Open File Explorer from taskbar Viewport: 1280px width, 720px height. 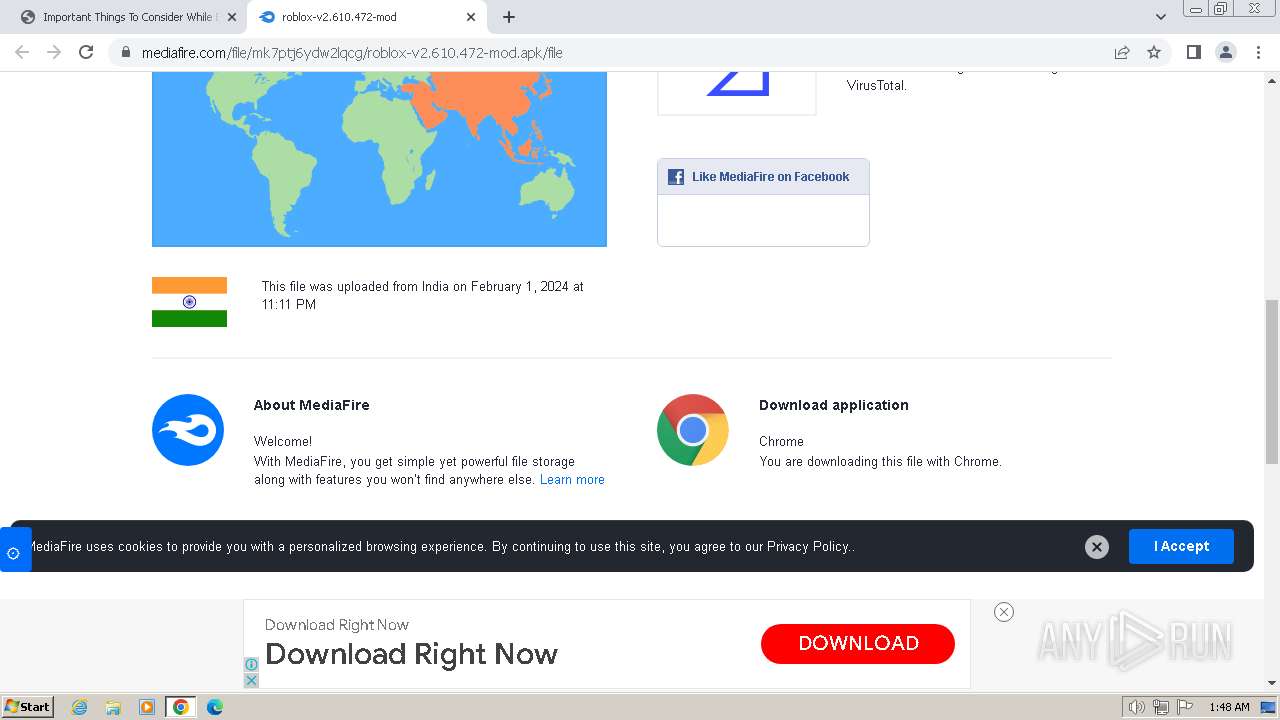pyautogui.click(x=113, y=707)
